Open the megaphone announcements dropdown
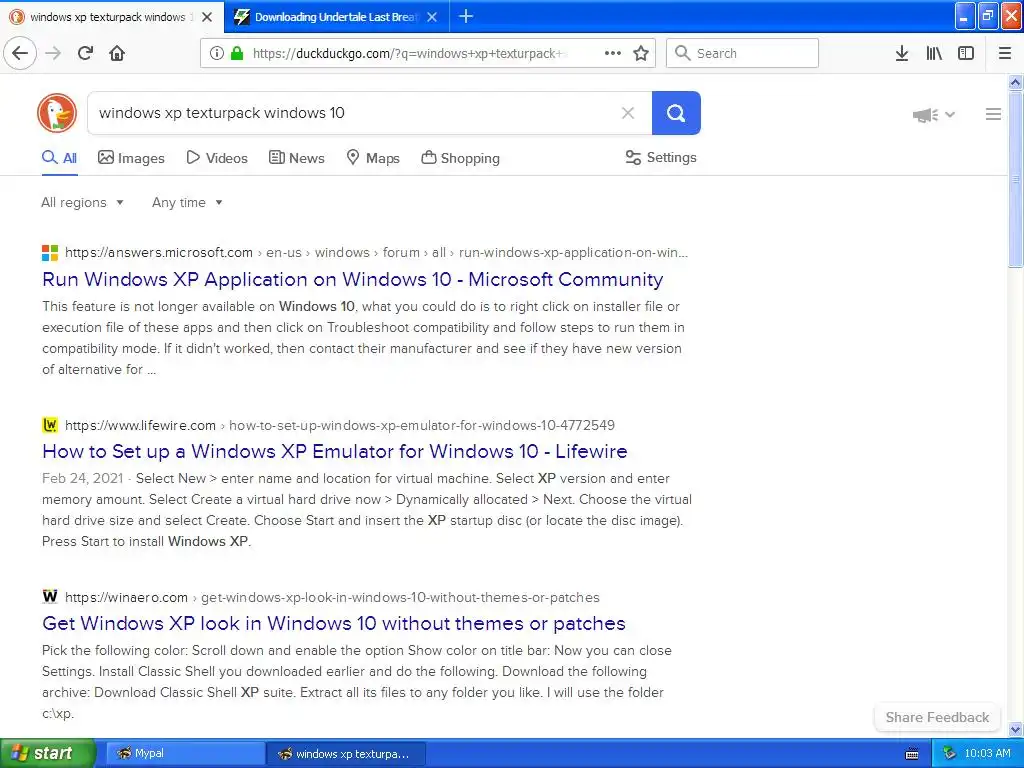Image resolution: width=1024 pixels, height=768 pixels. coord(933,115)
